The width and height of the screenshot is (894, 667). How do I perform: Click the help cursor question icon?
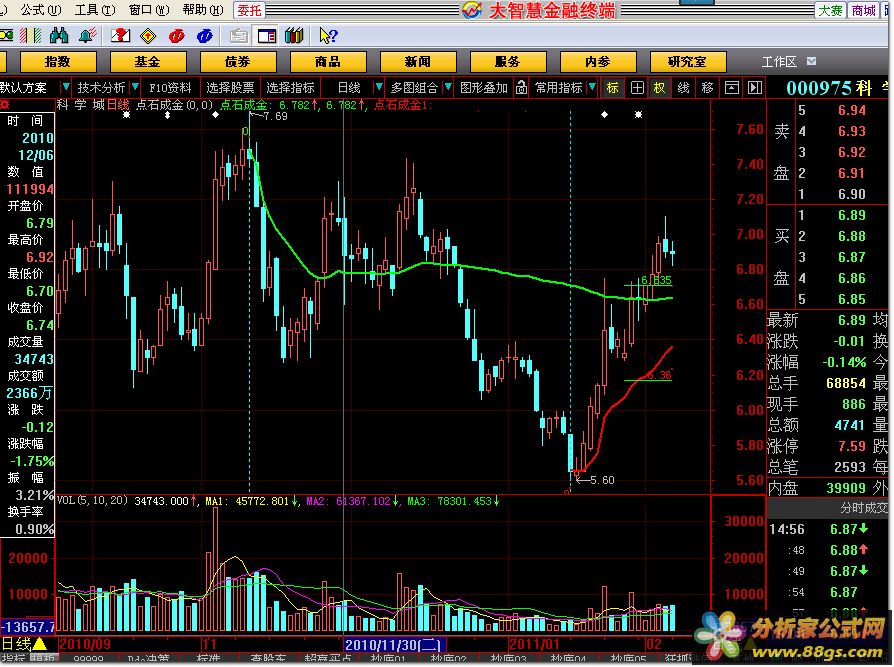pyautogui.click(x=328, y=36)
